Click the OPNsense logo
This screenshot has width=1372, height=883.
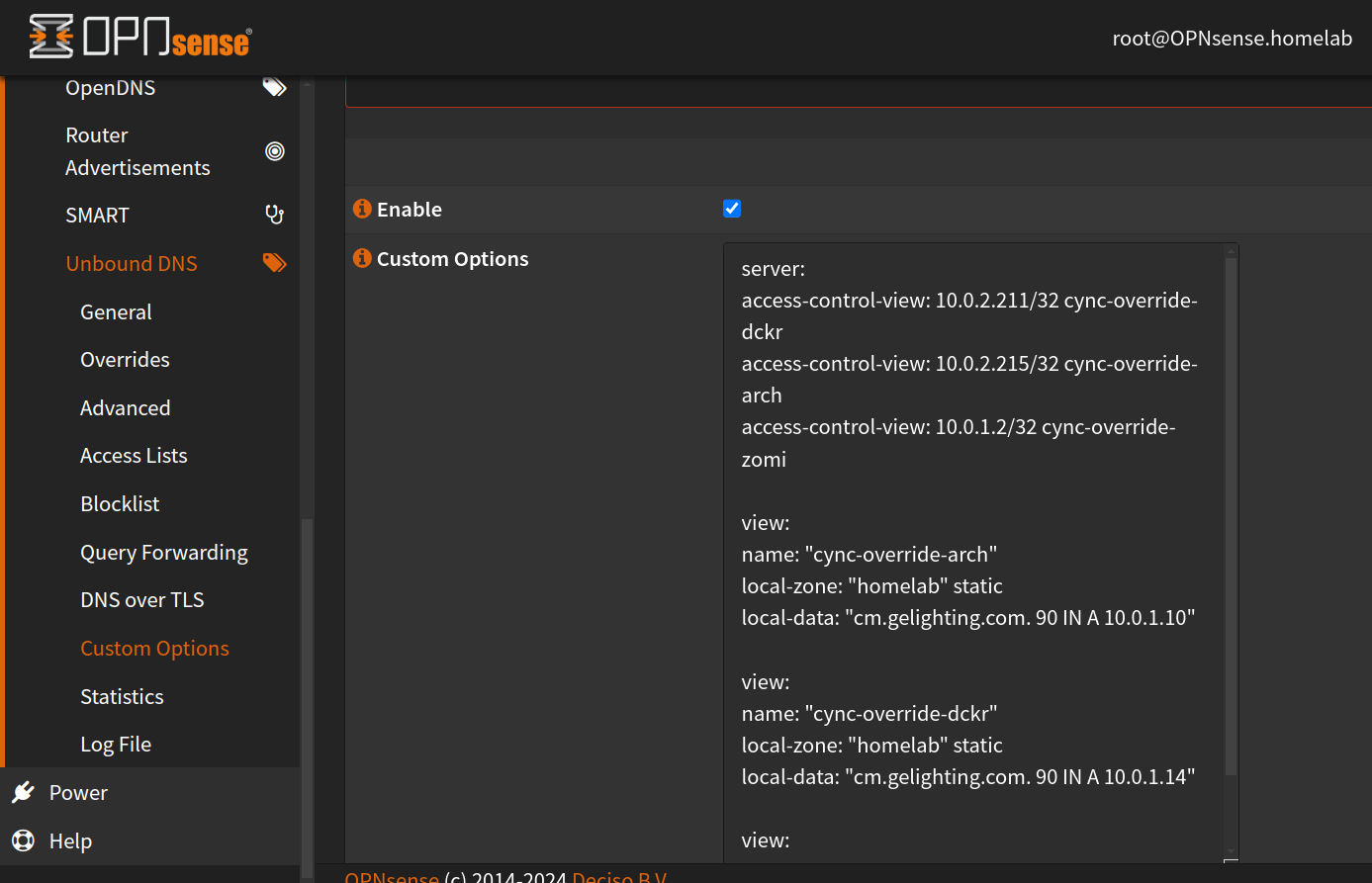point(139,37)
